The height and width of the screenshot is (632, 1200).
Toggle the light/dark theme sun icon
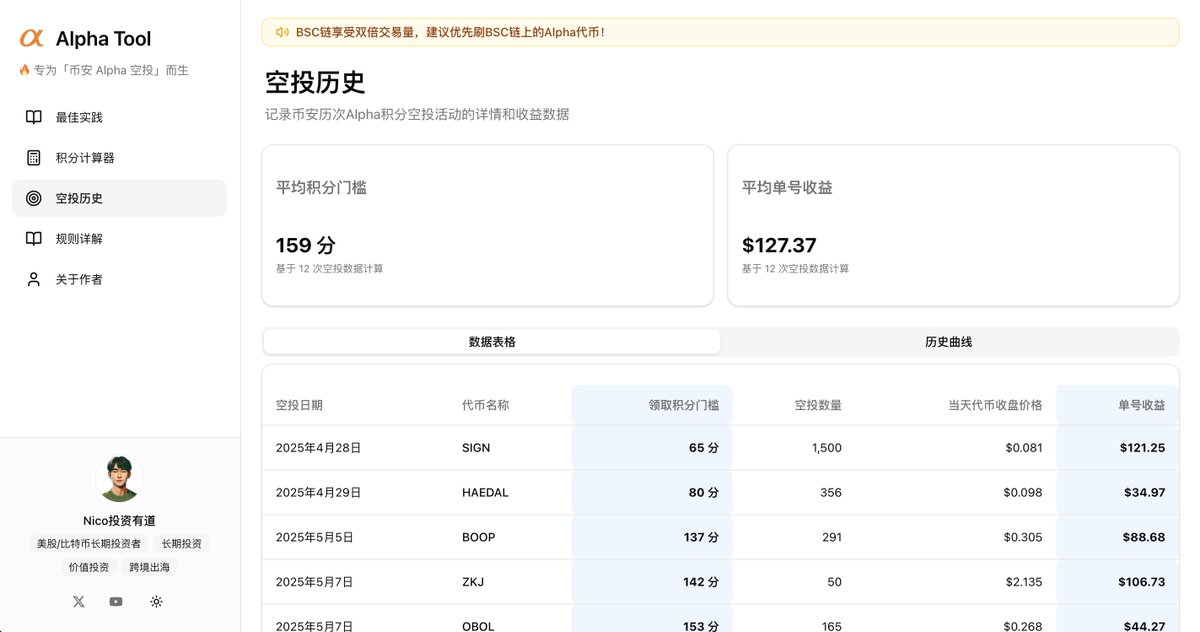(156, 601)
